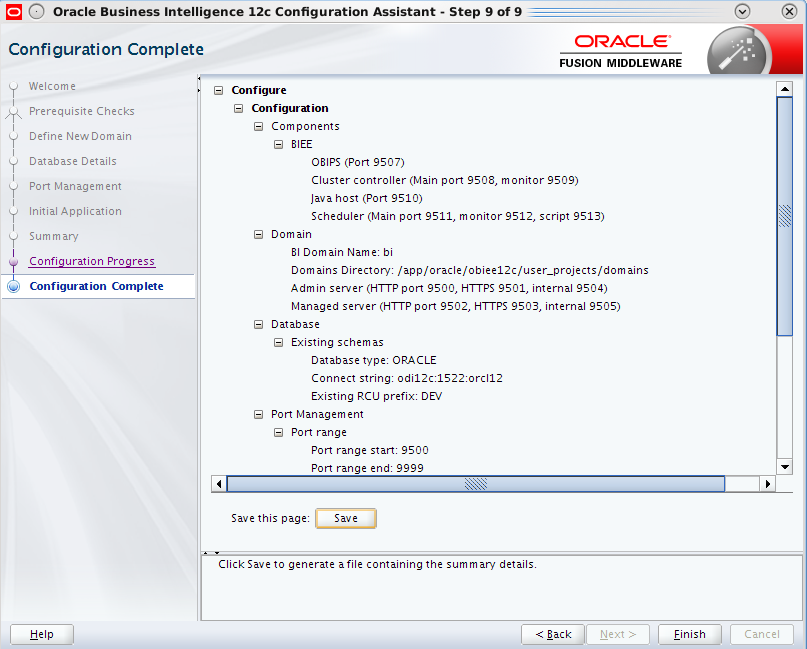This screenshot has height=649, width=807.
Task: Click the Back button
Action: coord(553,635)
